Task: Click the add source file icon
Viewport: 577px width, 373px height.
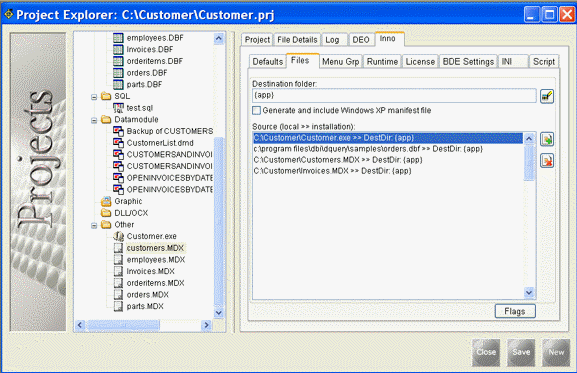Action: click(547, 139)
